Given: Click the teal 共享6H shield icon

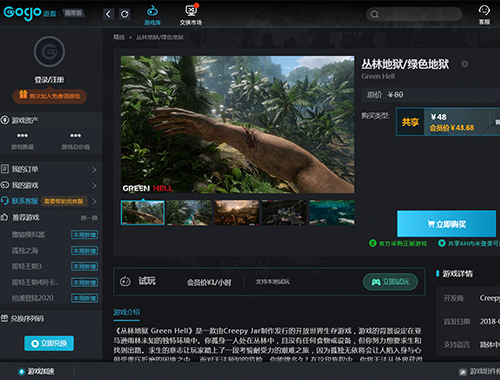Looking at the screenshot, I should pos(442,243).
